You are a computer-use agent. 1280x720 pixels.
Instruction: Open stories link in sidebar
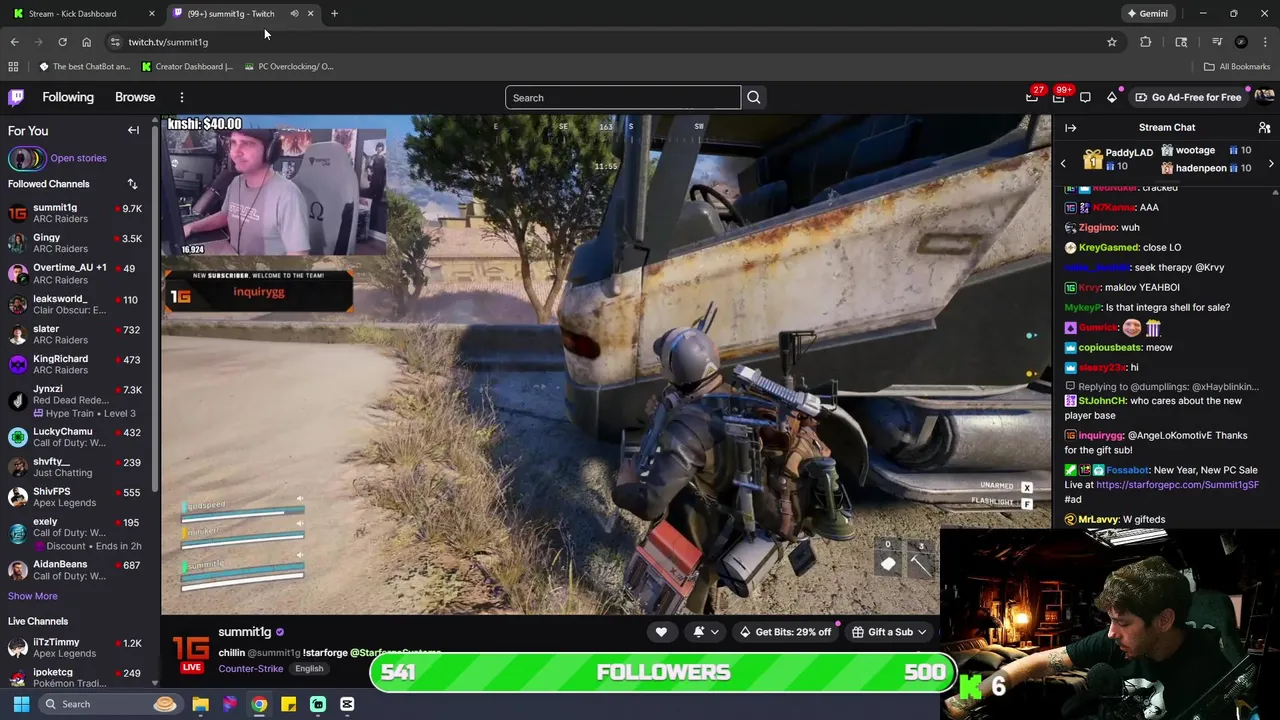tap(78, 158)
